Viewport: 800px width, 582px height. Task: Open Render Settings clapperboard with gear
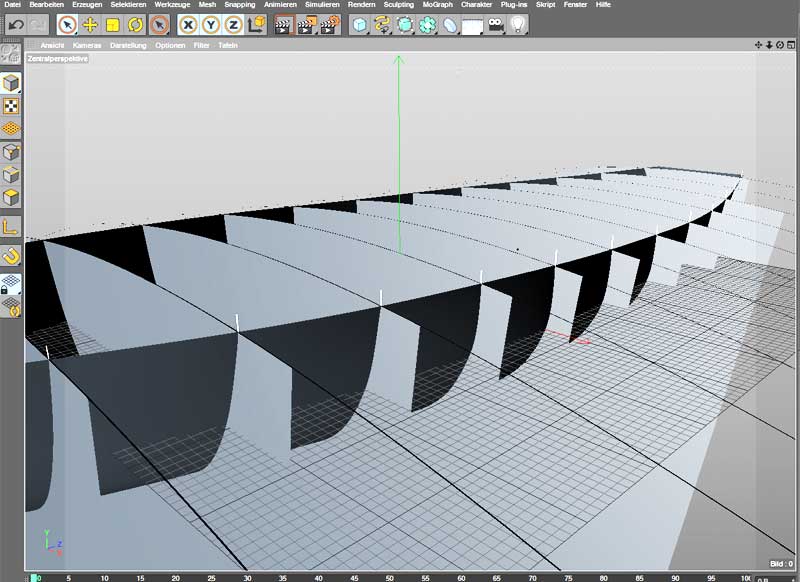[330, 24]
